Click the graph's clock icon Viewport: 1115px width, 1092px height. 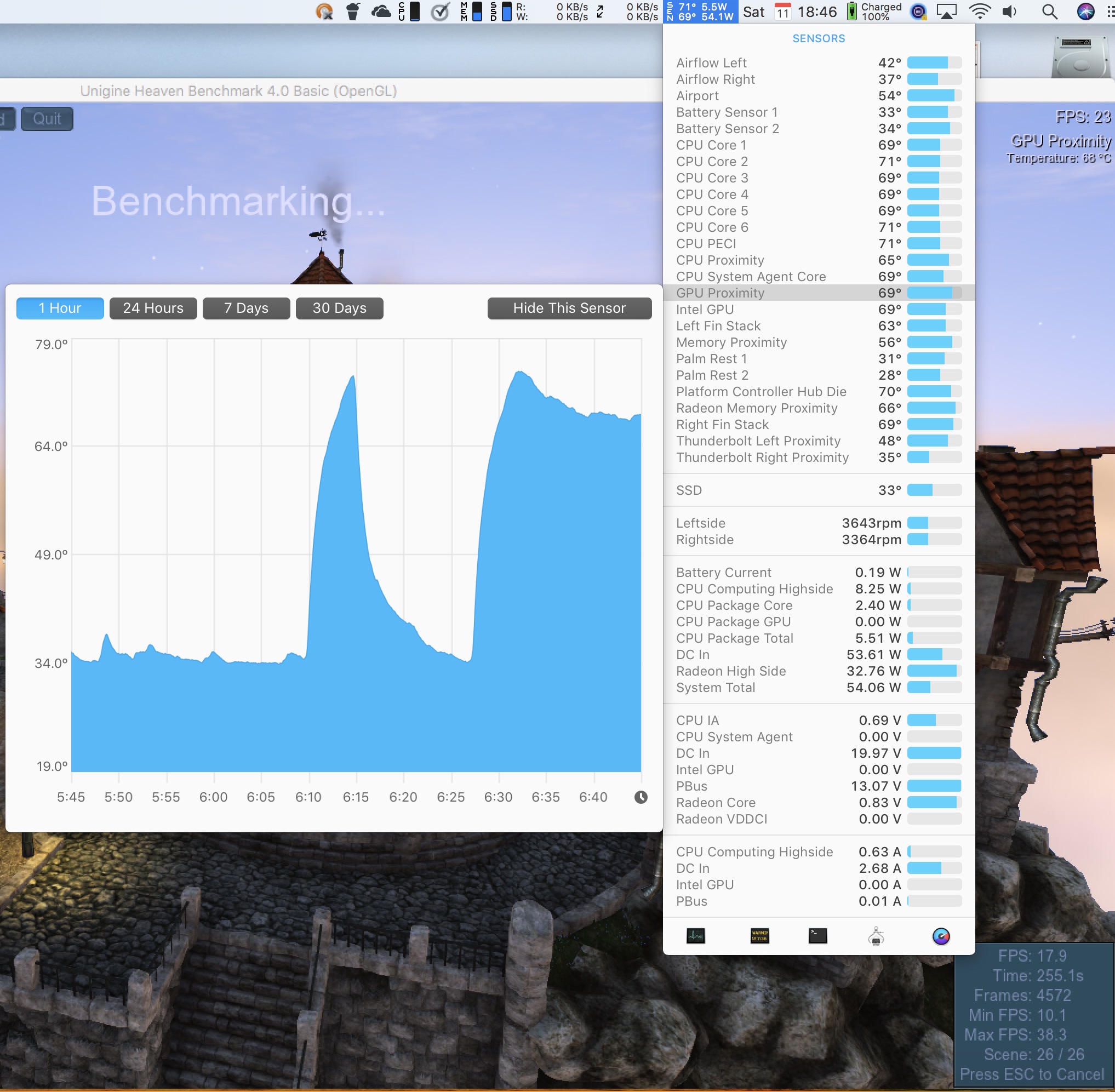click(x=641, y=797)
